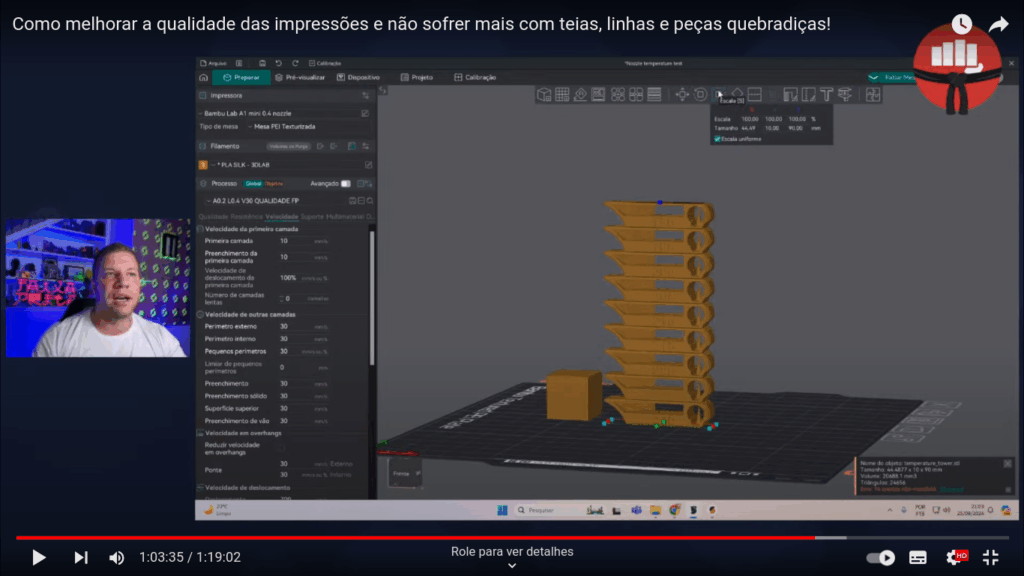Uncheck the Escala uniforme checkbox
The width and height of the screenshot is (1024, 576).
(717, 139)
